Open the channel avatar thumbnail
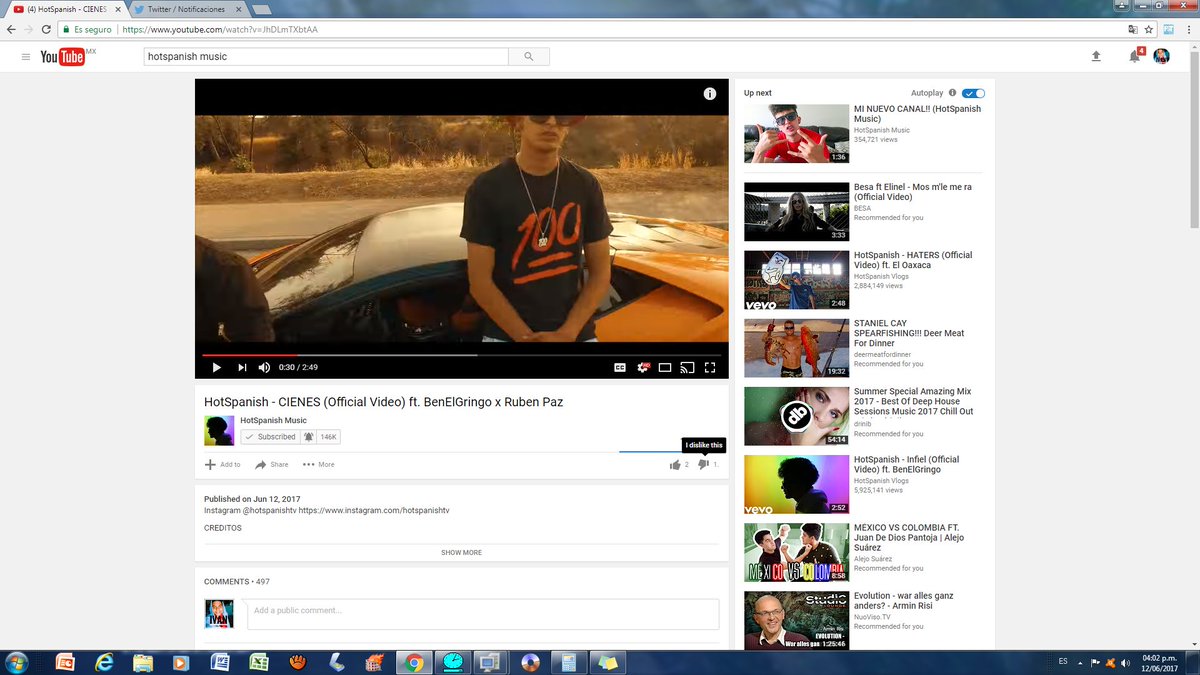The image size is (1200, 675). point(219,431)
